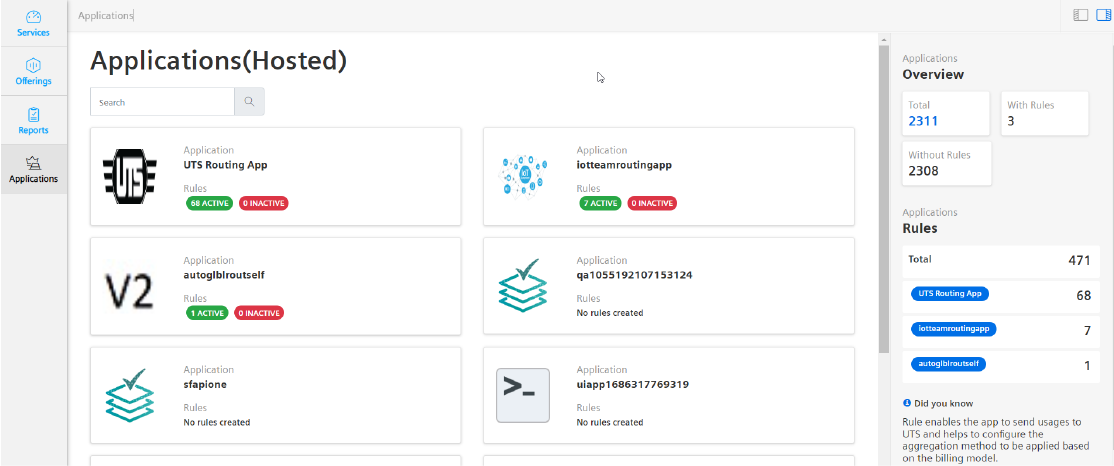
Task: Click the Applications(Hosted) heading
Action: pos(219,60)
